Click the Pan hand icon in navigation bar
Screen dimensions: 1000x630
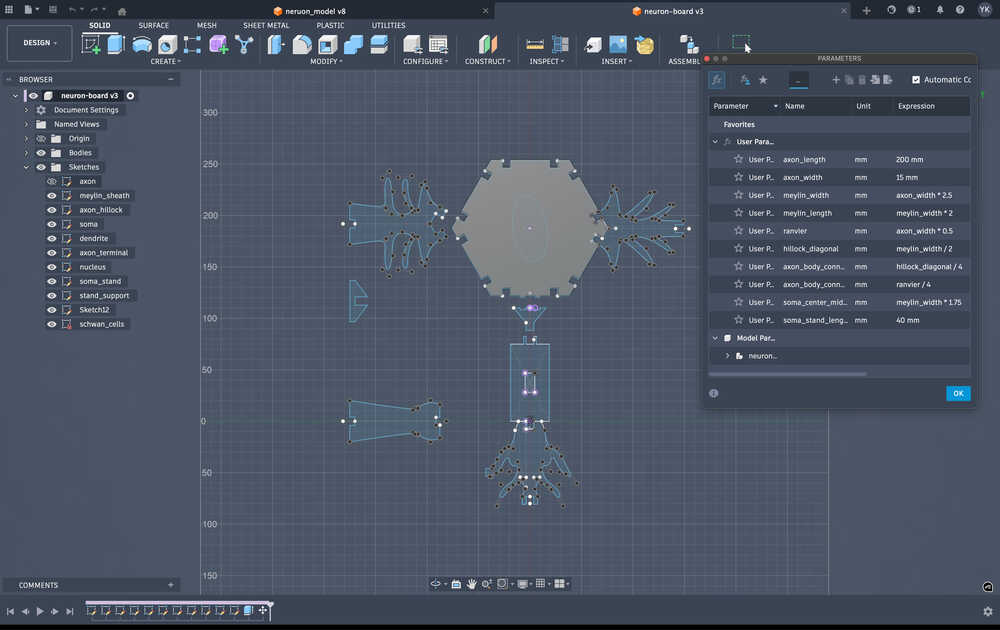(x=471, y=584)
